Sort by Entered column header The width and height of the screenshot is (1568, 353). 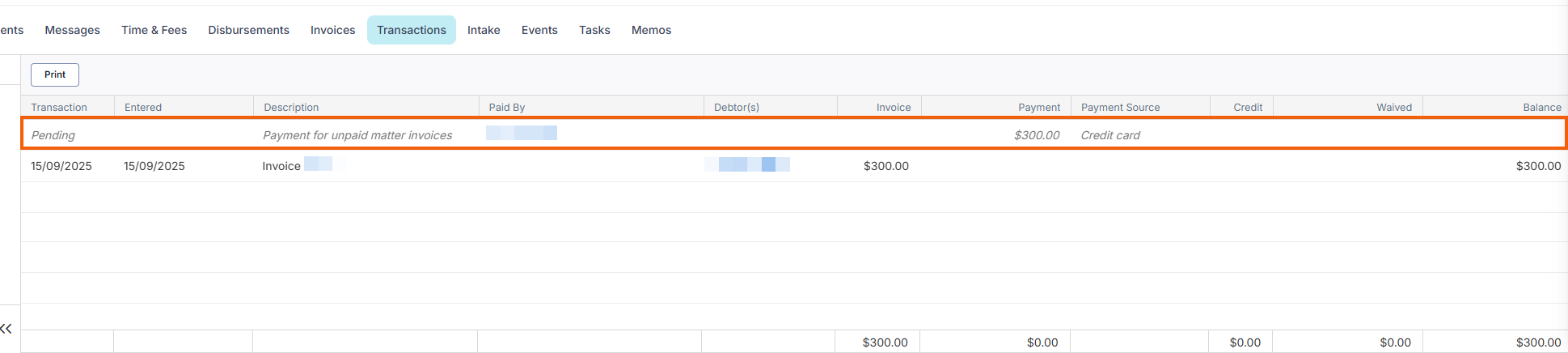point(143,107)
